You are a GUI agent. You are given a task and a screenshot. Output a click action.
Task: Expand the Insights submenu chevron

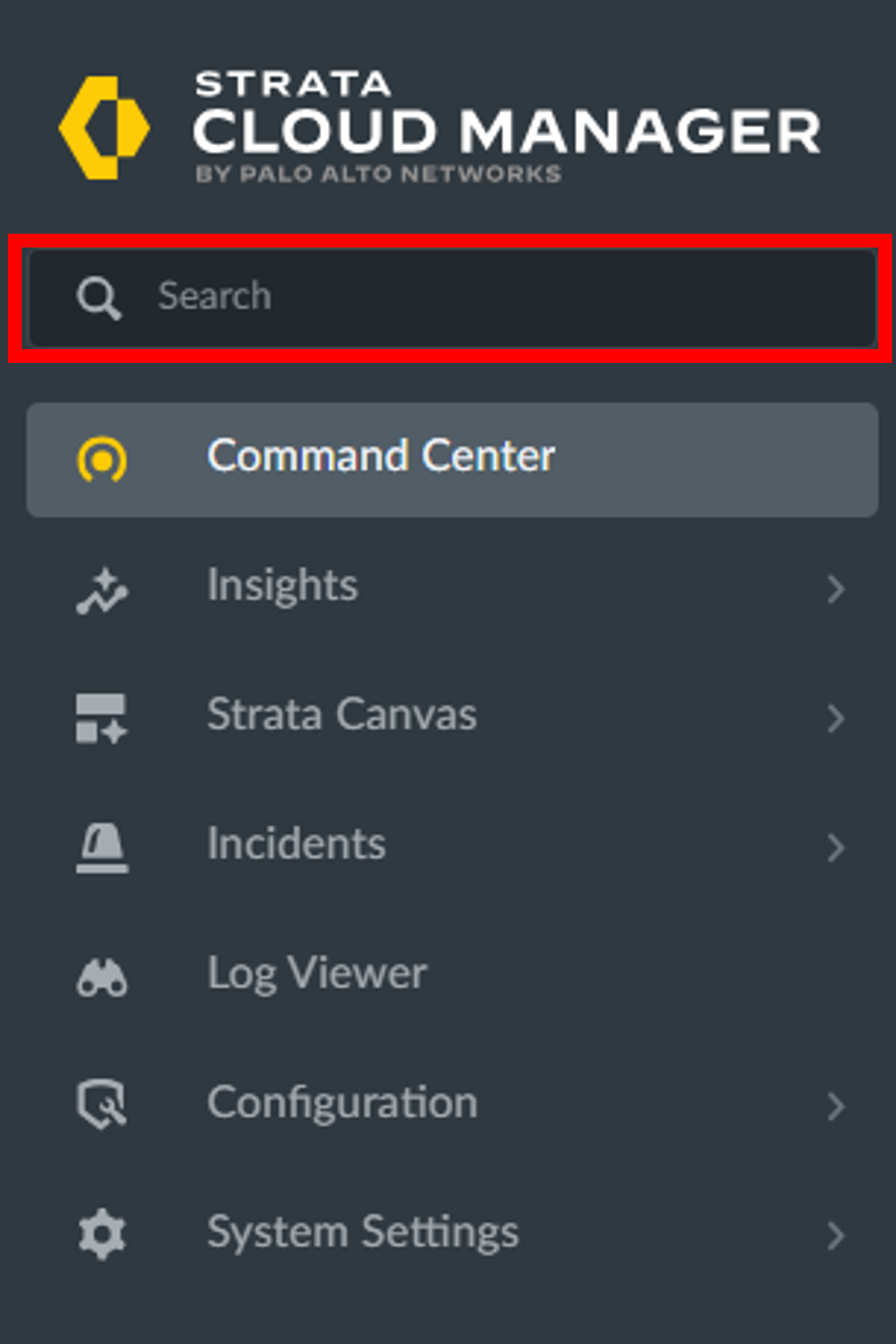click(x=836, y=589)
